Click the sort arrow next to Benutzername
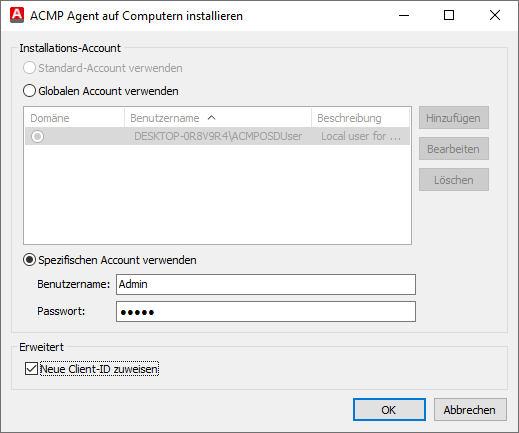The image size is (519, 433). coord(211,118)
